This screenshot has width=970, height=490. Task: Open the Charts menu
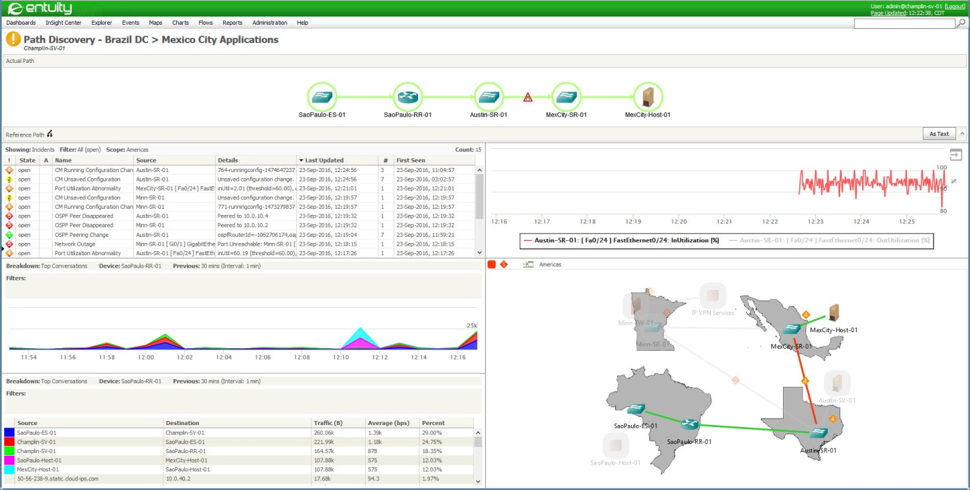pyautogui.click(x=181, y=23)
